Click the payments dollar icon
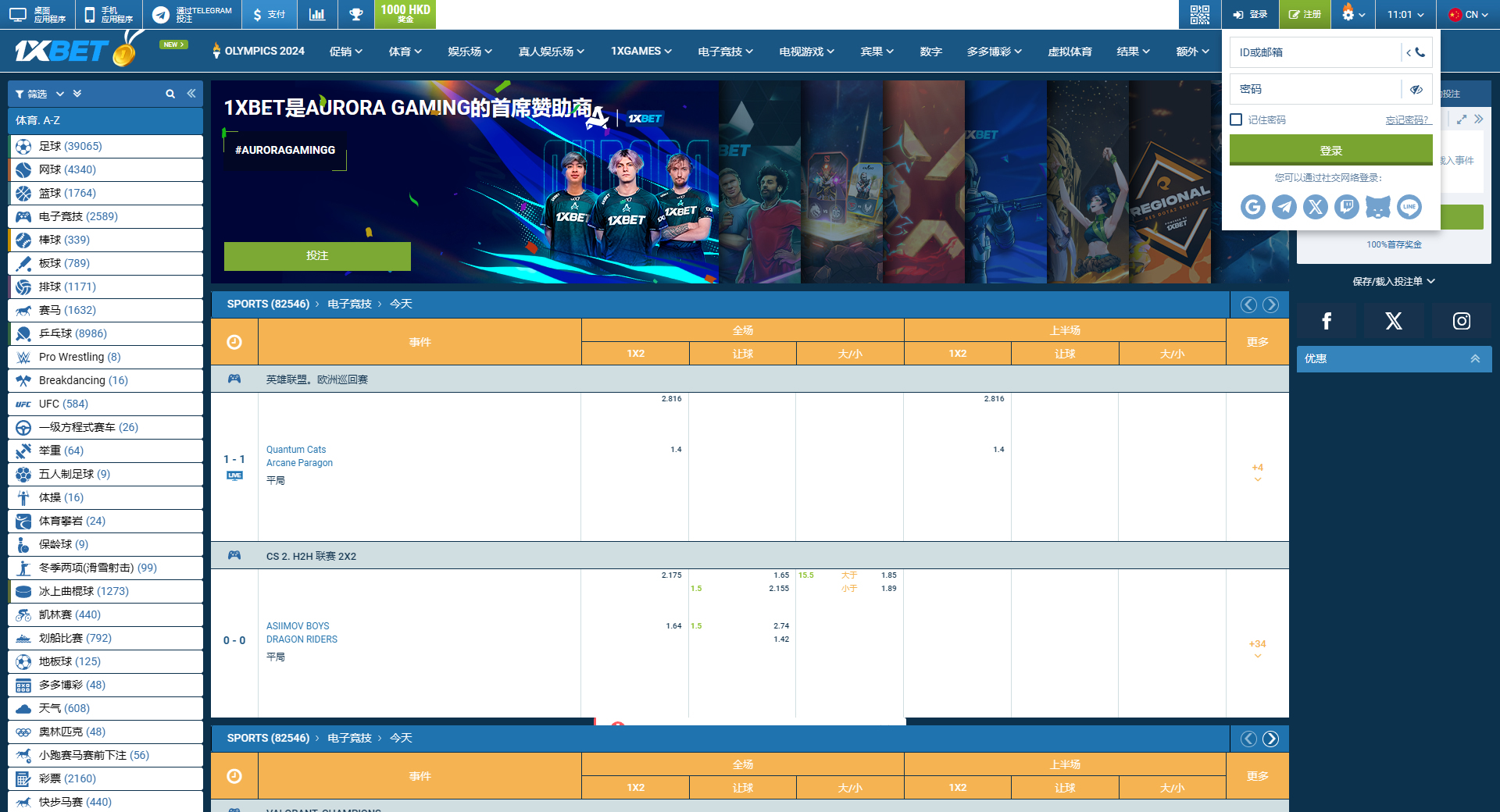1500x812 pixels. 270,14
